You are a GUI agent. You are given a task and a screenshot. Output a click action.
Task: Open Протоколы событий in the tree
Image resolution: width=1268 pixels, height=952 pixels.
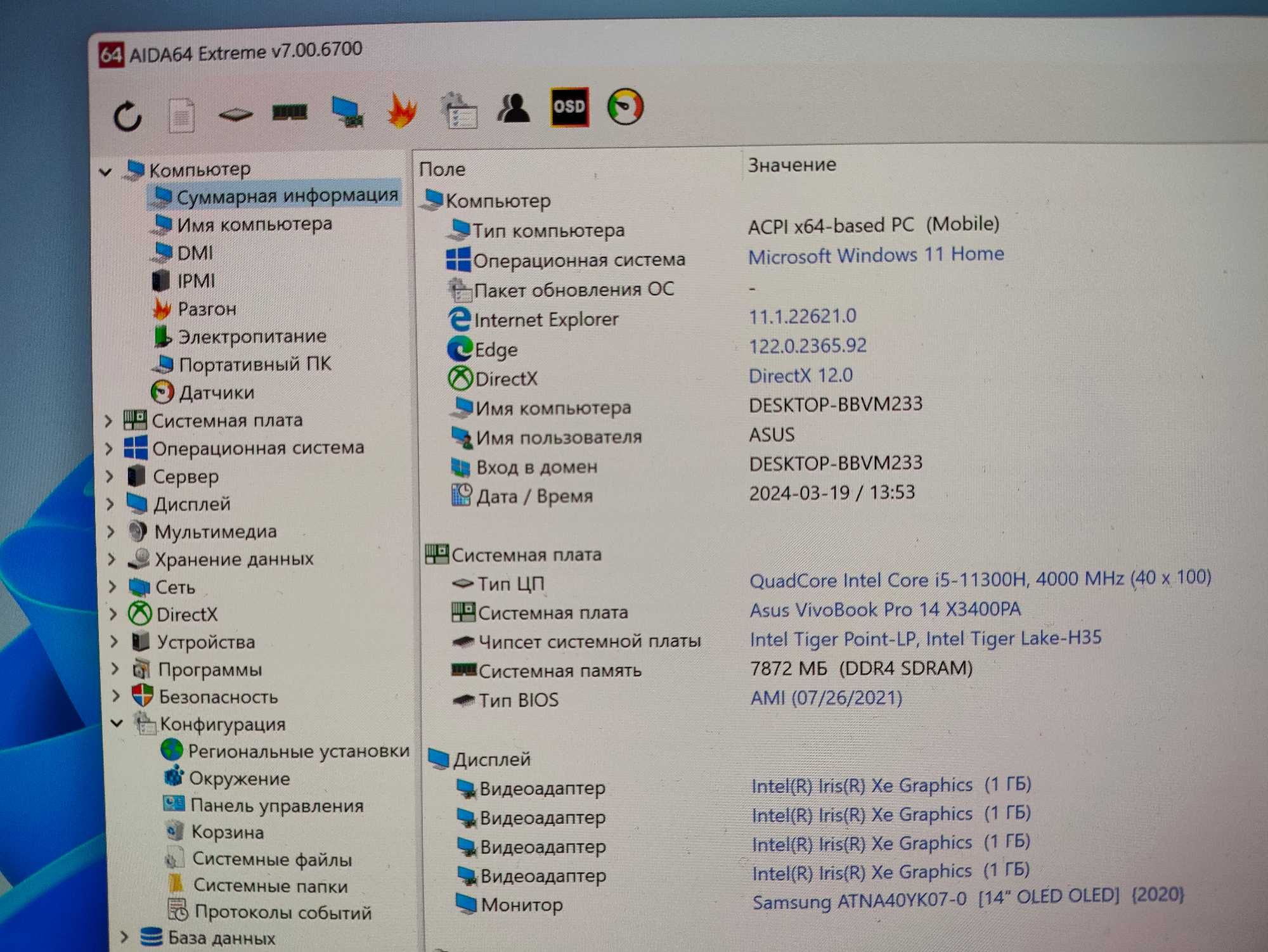(x=283, y=912)
